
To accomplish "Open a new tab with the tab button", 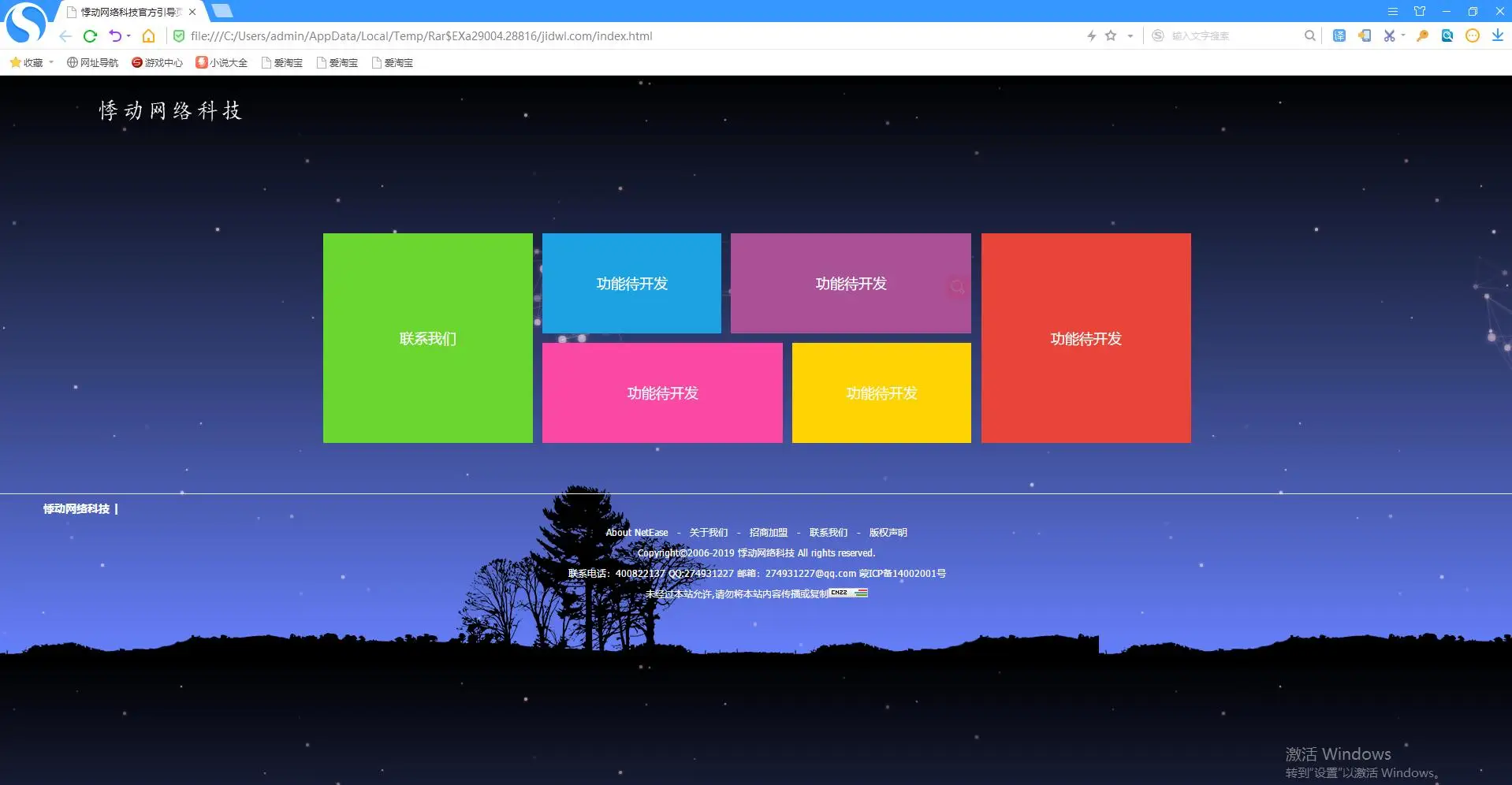I will [x=222, y=11].
